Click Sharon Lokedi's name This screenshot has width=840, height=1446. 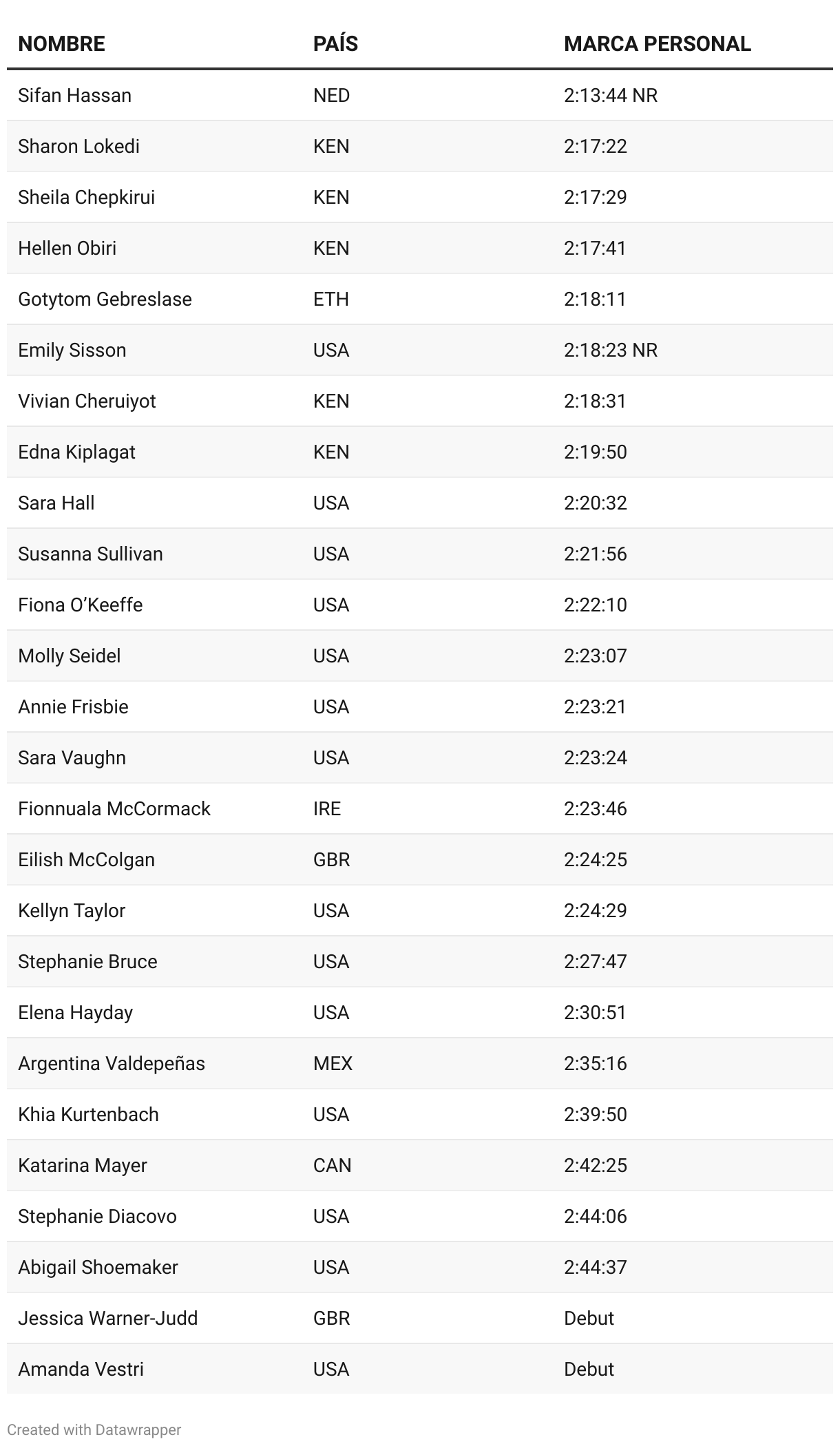(78, 146)
